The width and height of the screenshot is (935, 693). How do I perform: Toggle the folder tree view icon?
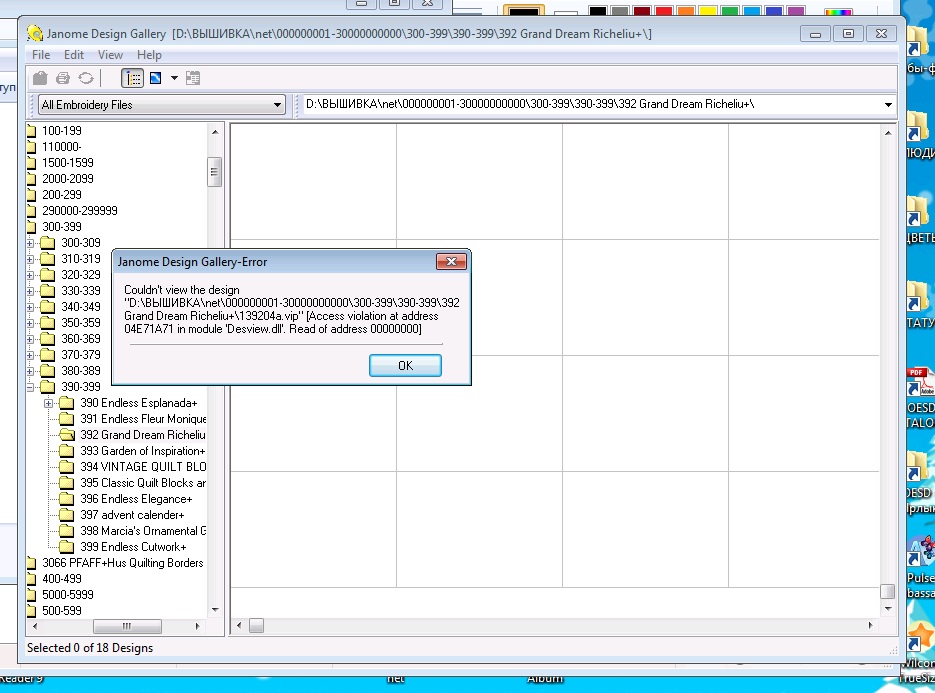(x=132, y=78)
